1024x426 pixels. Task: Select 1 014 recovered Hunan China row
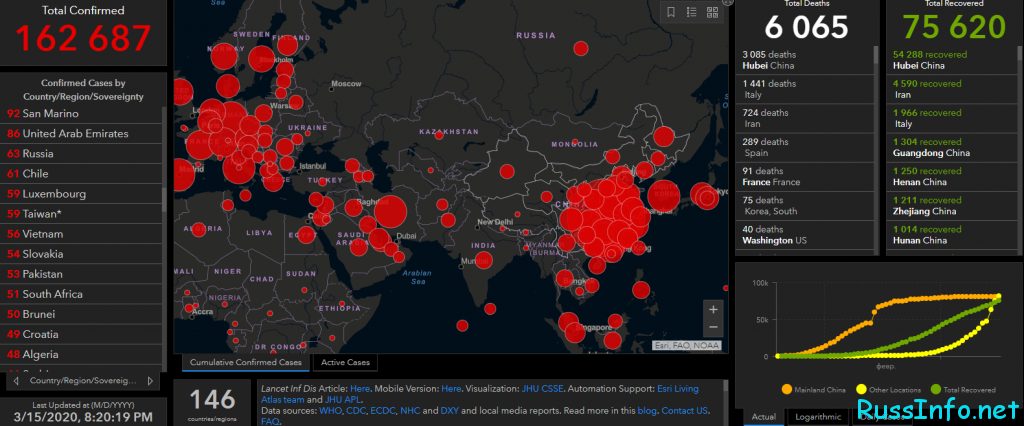pyautogui.click(x=950, y=235)
